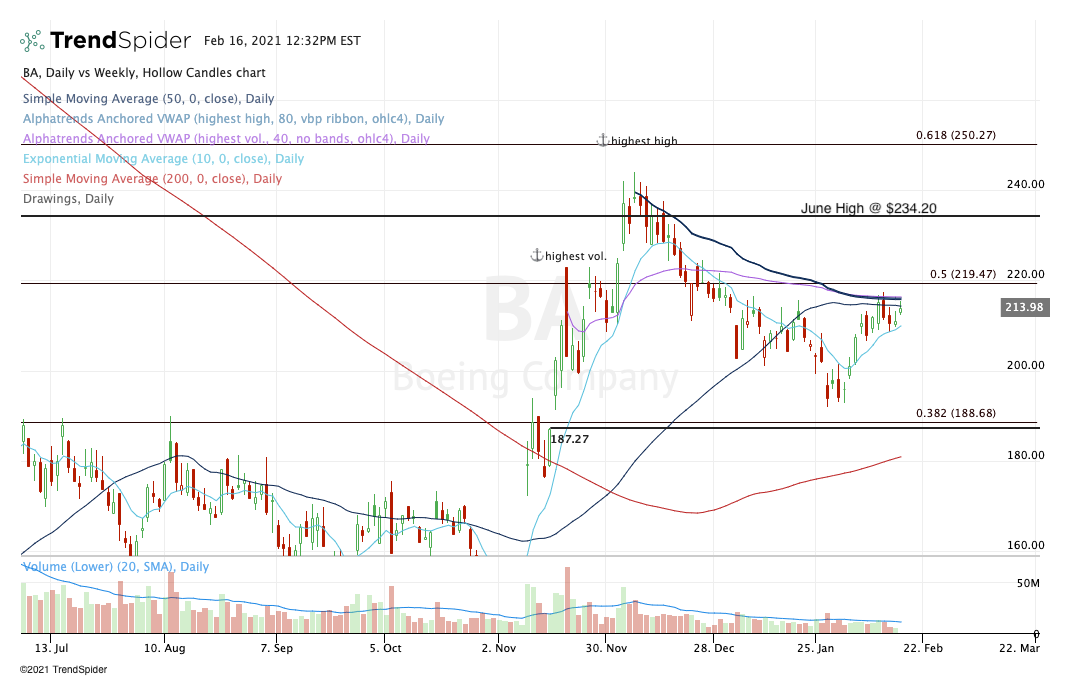Click the 2. Nov date axis label
The width and height of the screenshot is (1070, 679).
tap(498, 648)
